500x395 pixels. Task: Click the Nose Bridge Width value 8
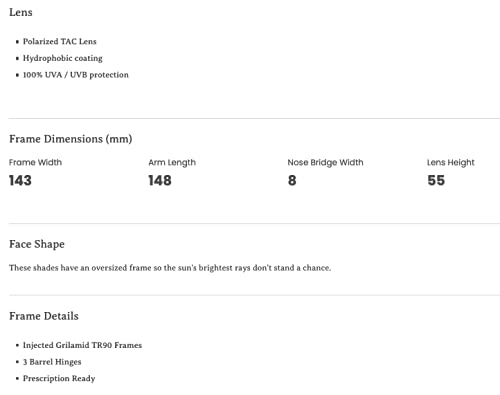click(292, 180)
